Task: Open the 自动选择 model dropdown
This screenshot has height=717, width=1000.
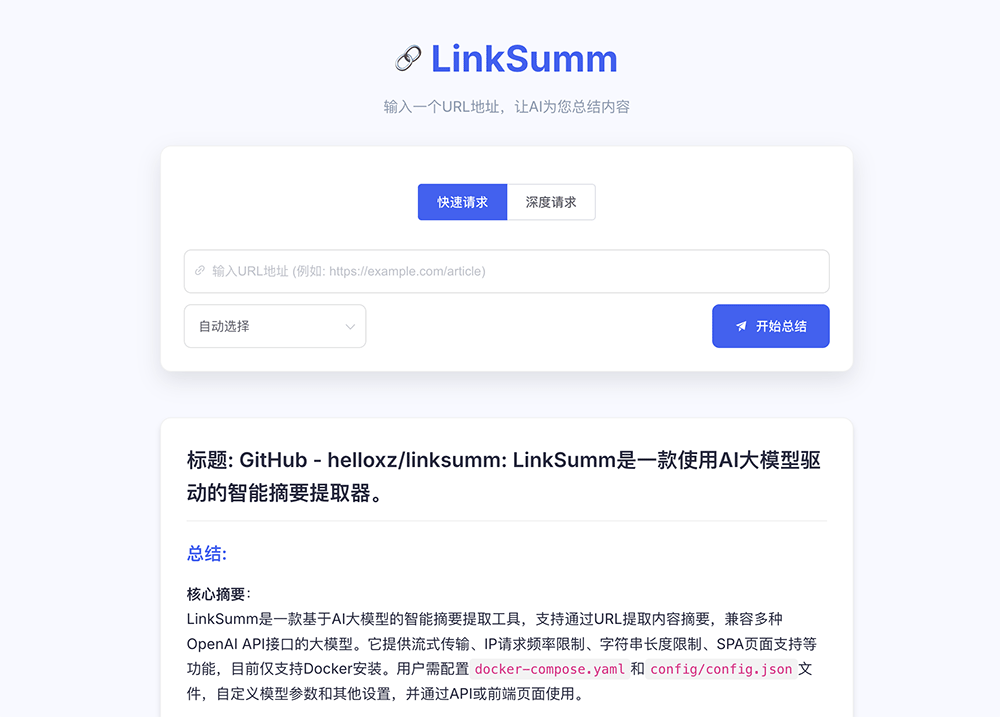Action: tap(275, 326)
